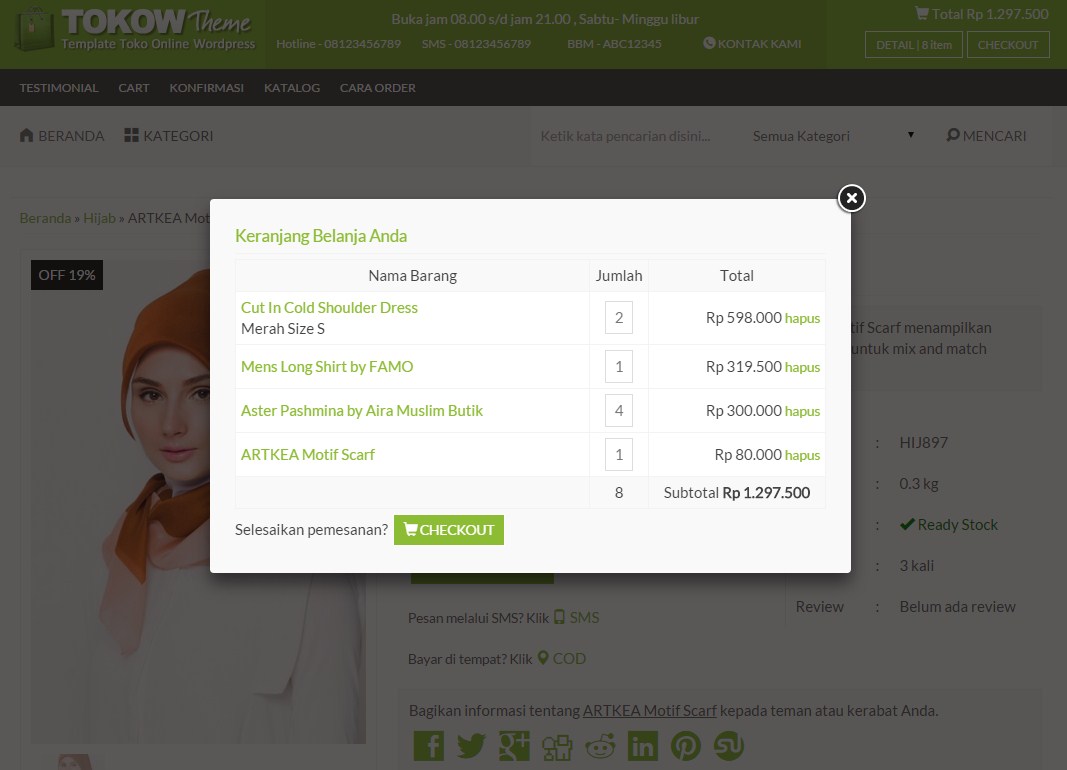The height and width of the screenshot is (770, 1067).
Task: Click the green CHECKOUT button in popup
Action: 449,530
